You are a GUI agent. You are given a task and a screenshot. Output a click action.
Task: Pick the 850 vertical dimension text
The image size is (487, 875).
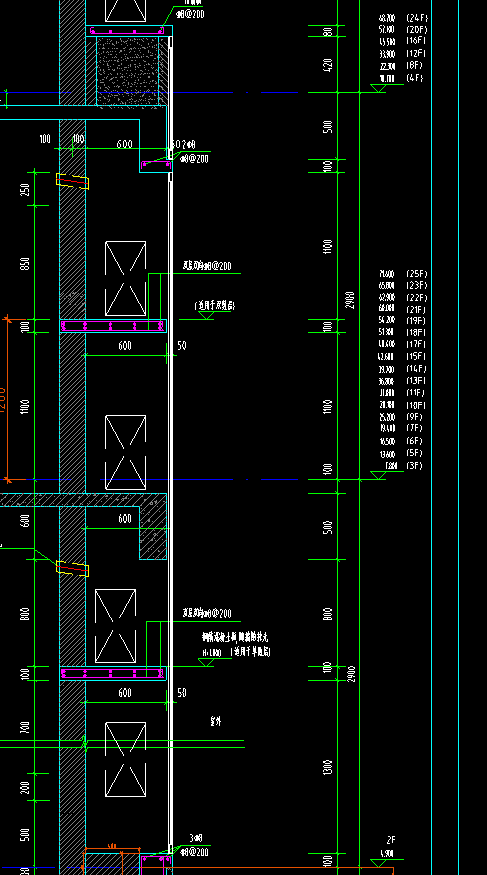25,263
